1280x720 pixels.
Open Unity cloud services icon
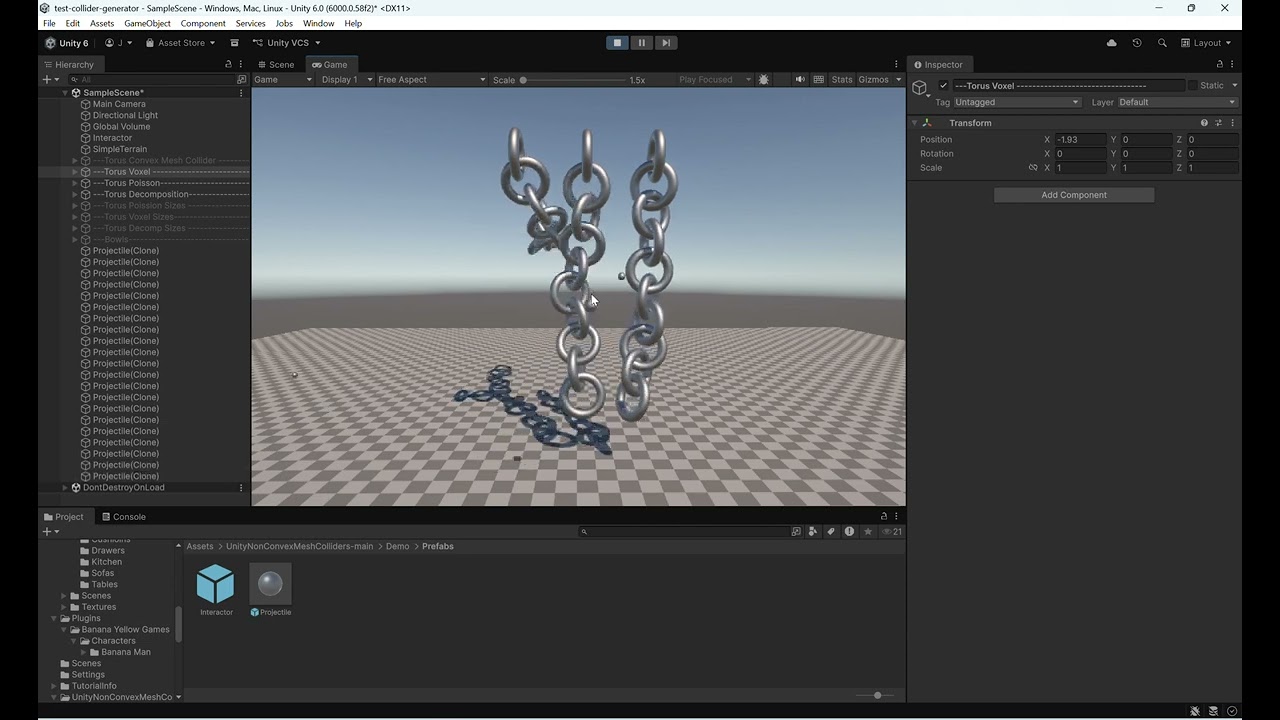click(x=1112, y=43)
